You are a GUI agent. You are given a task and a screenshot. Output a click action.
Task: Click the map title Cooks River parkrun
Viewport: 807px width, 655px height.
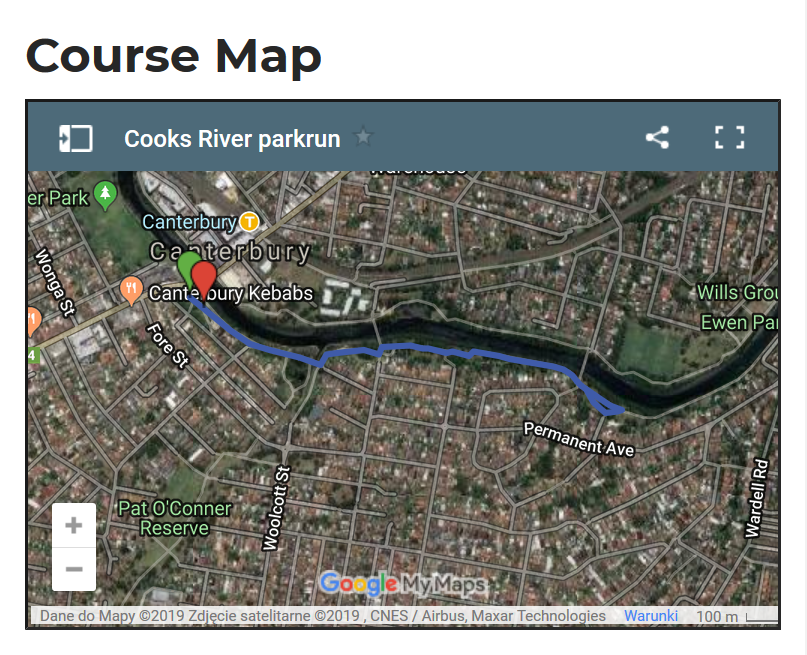point(232,139)
